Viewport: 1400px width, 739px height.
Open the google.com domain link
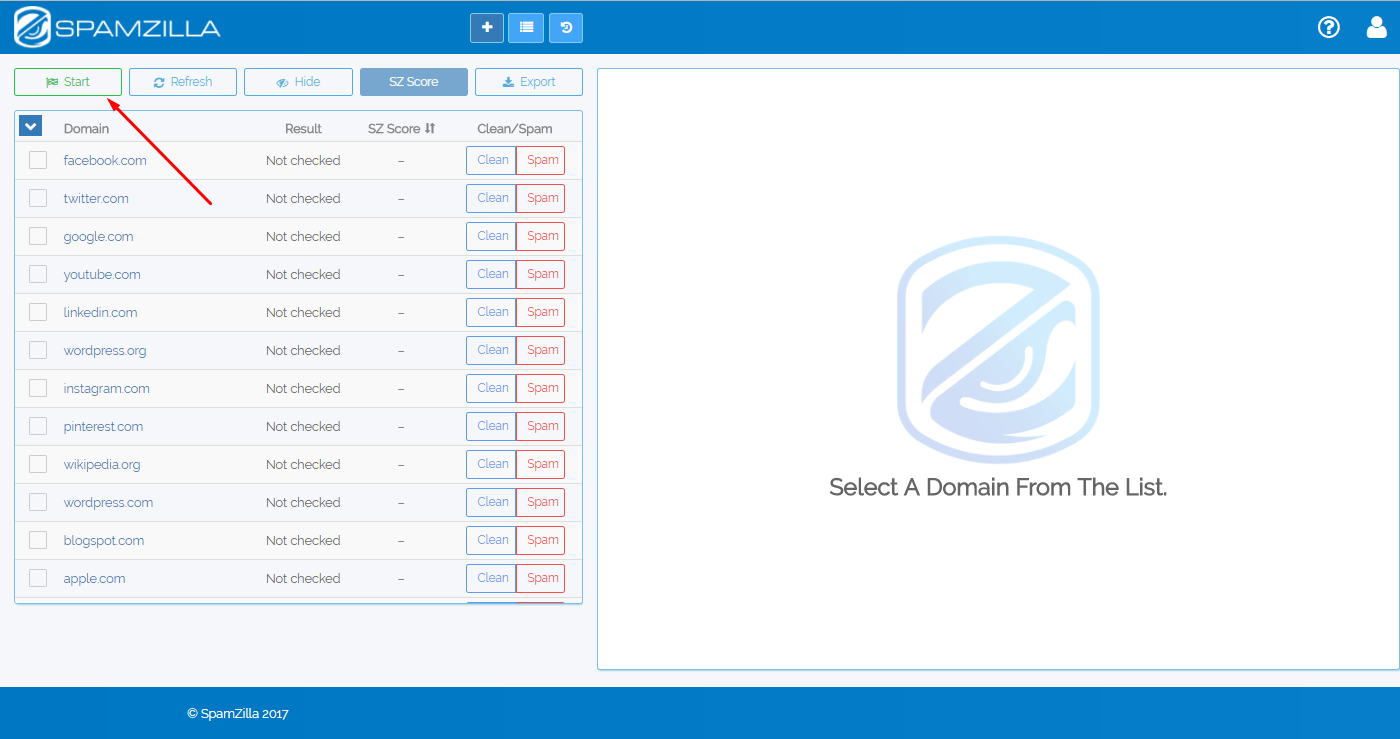pos(98,236)
